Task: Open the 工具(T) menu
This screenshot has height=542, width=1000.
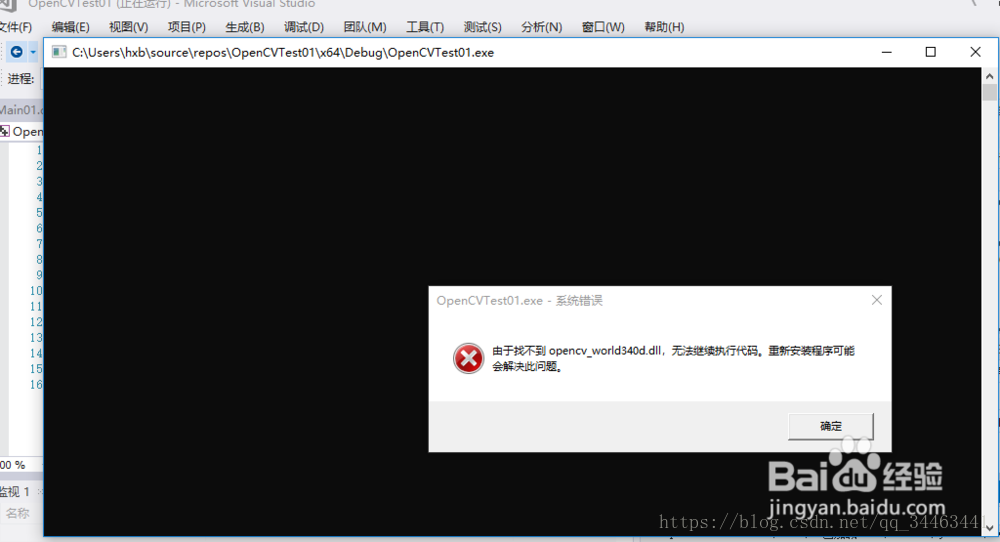Action: coord(425,27)
